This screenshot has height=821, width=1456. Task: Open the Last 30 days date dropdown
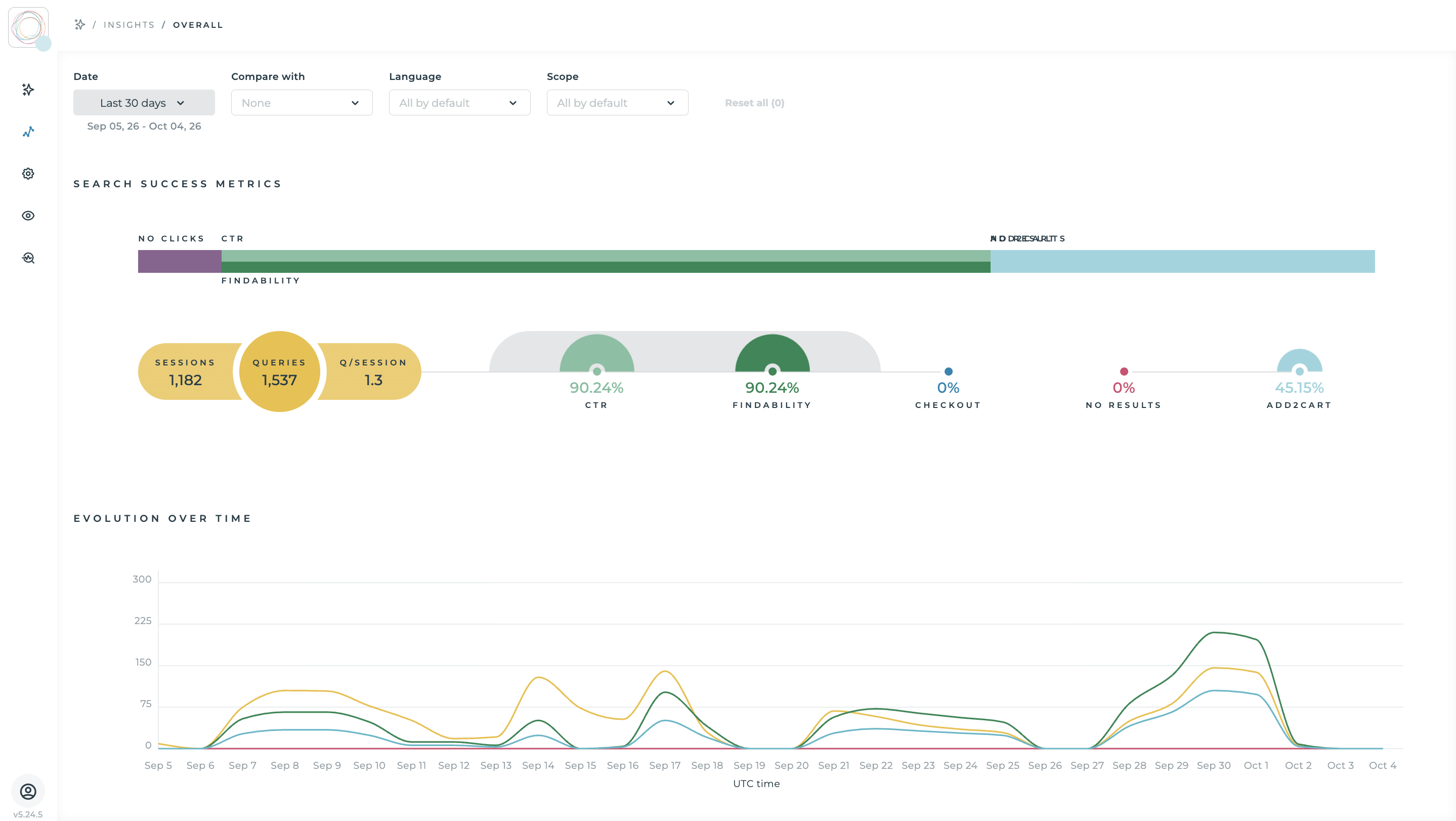pos(144,103)
